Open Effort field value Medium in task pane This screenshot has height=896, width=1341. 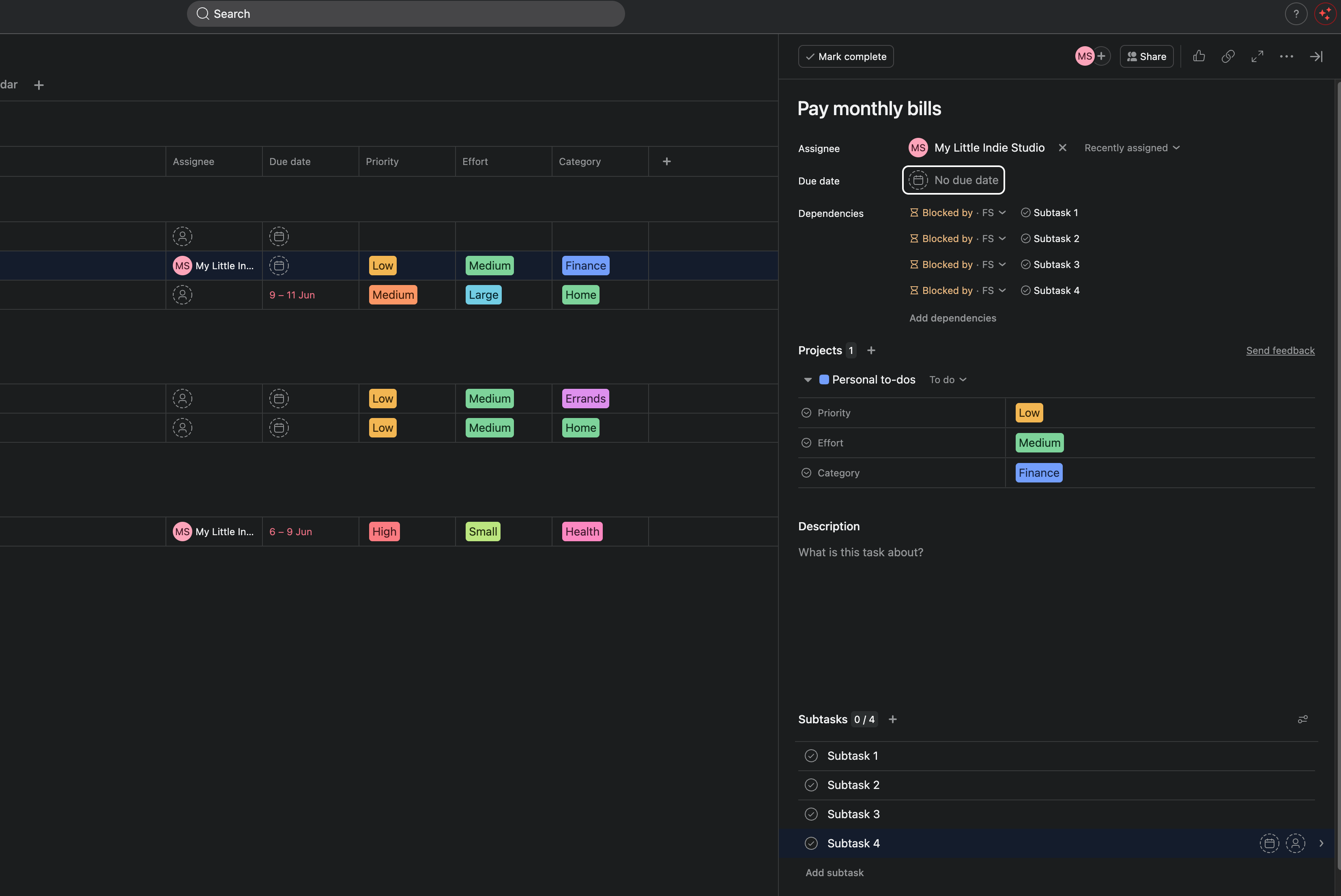(x=1039, y=442)
